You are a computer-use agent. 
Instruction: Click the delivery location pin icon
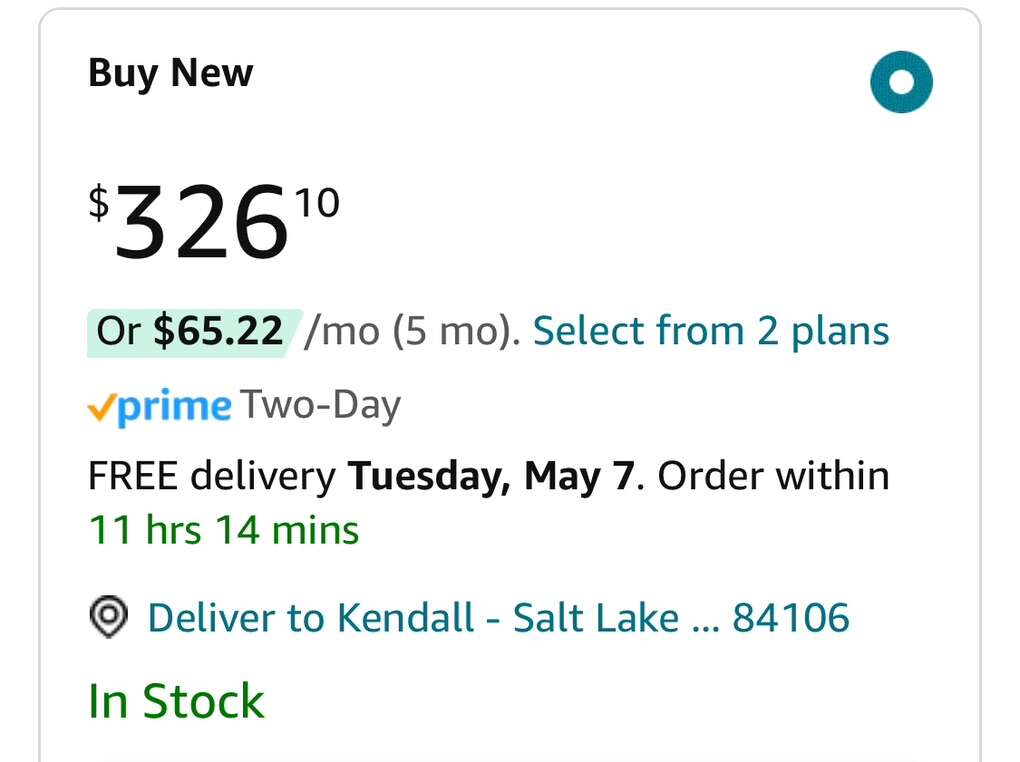tap(107, 617)
